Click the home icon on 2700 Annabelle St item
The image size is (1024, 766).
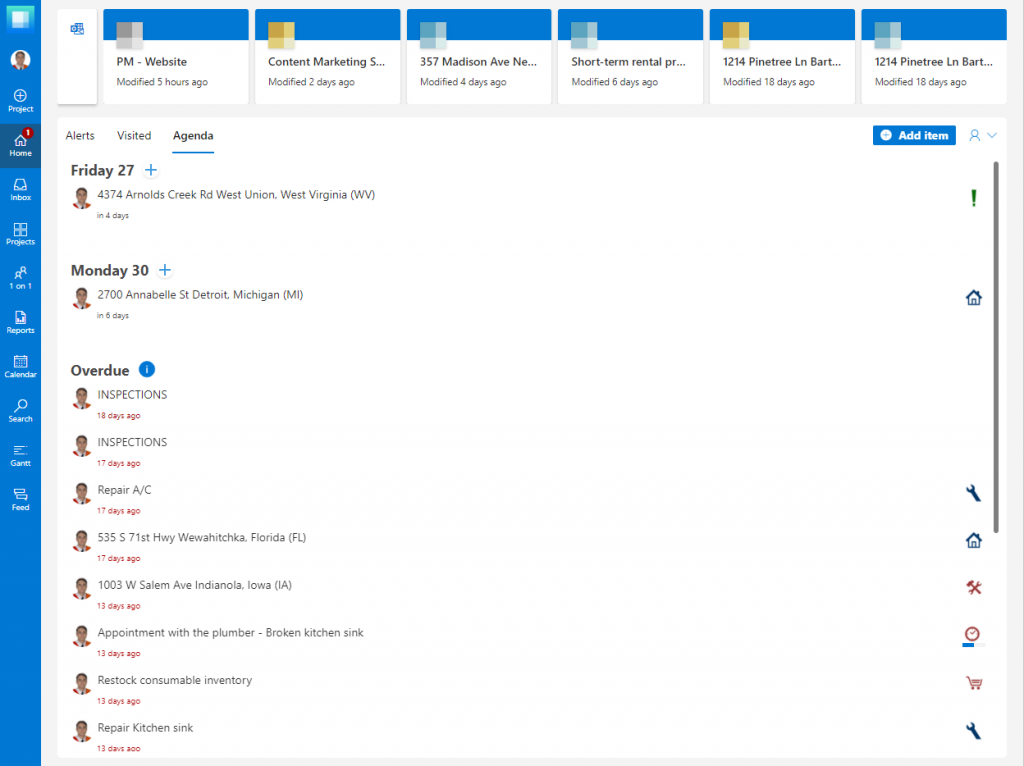[974, 297]
